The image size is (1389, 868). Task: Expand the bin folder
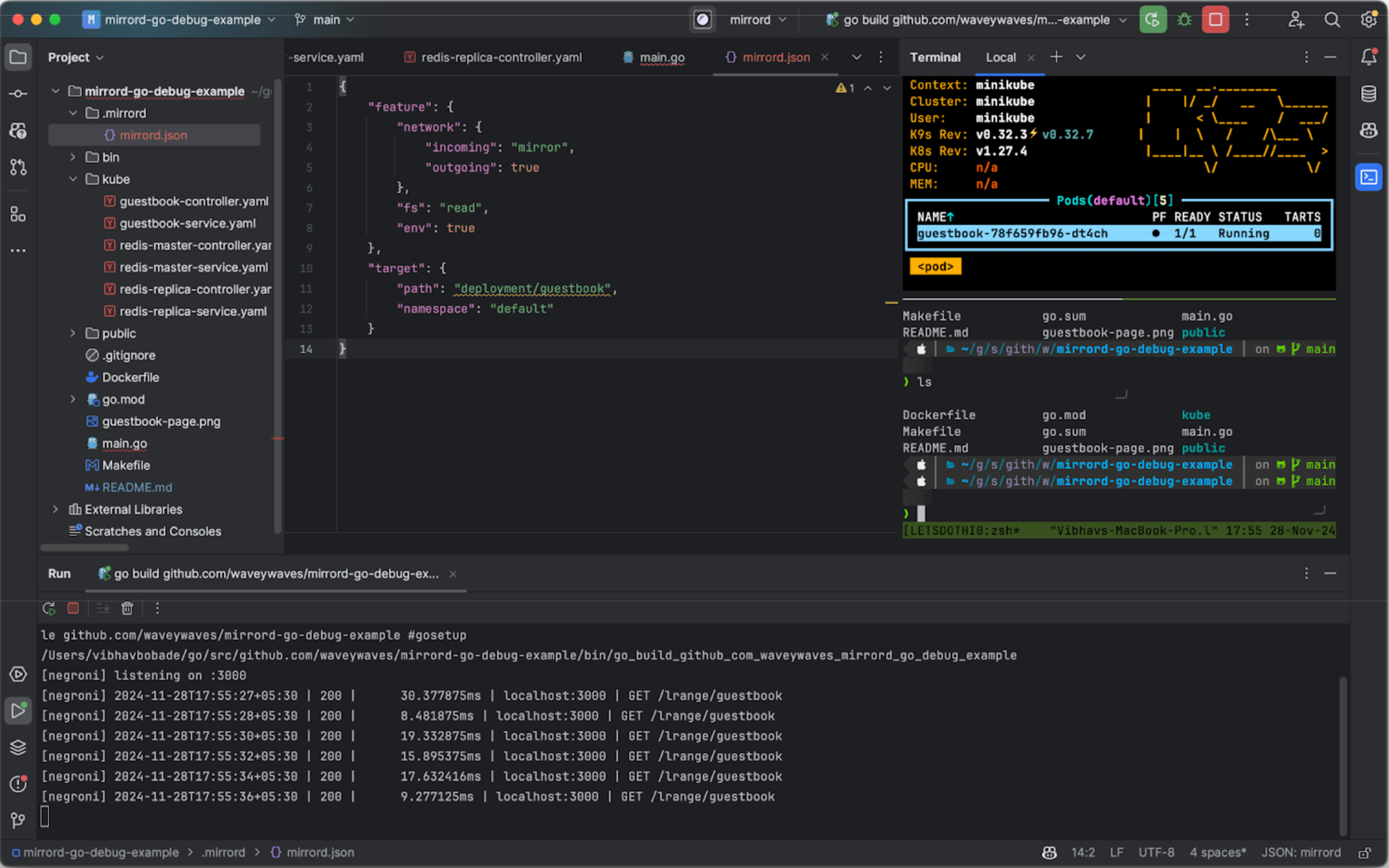click(73, 157)
